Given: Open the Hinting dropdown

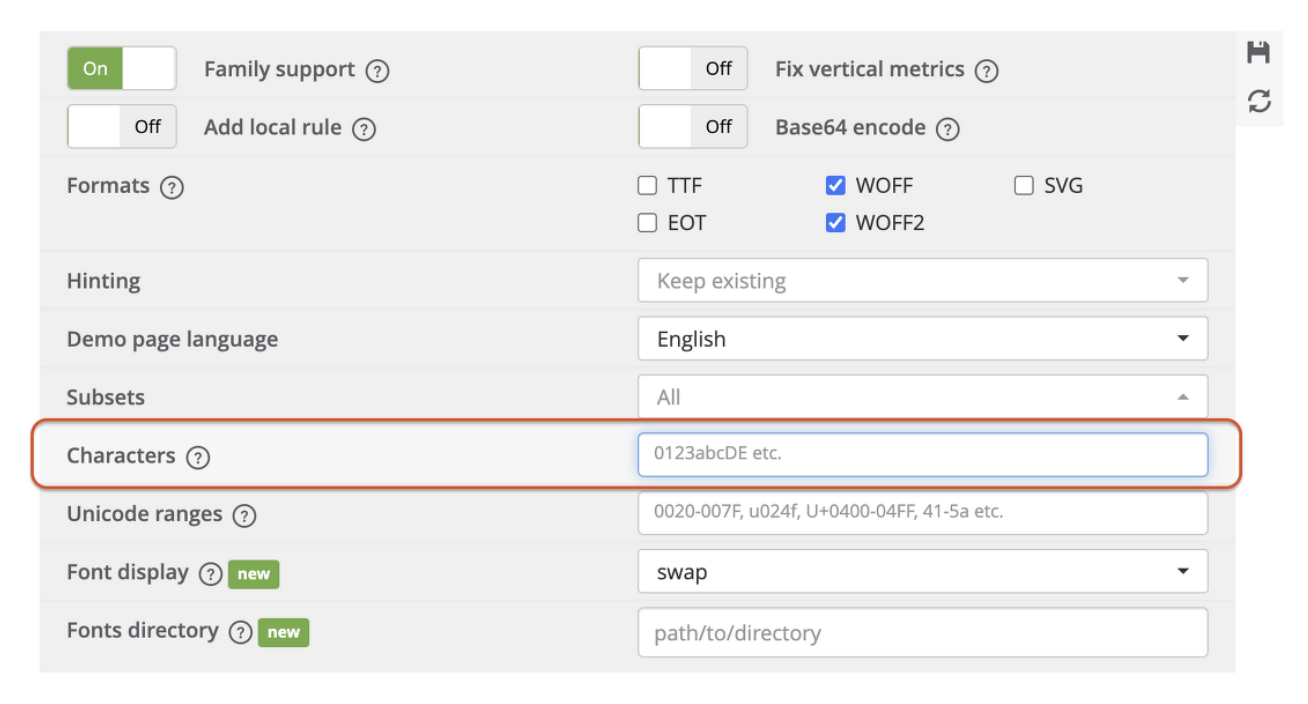Looking at the screenshot, I should pos(922,281).
